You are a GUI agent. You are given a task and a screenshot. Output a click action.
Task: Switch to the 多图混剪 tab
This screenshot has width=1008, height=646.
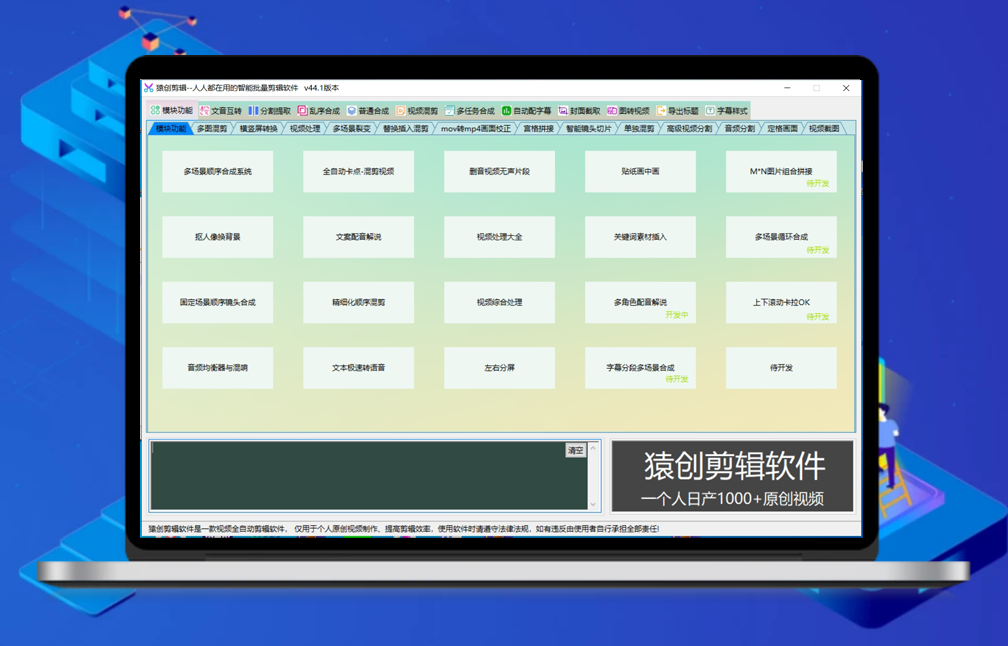pyautogui.click(x=212, y=129)
